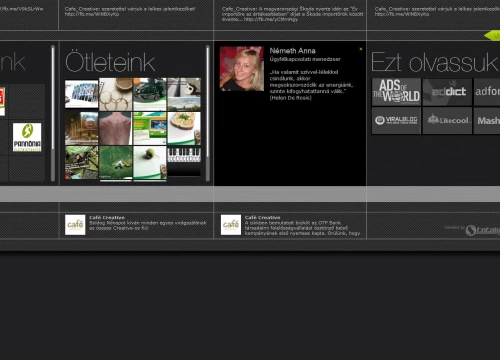Click Németh Anna's profile photo
This screenshot has width=500, height=360.
click(242, 69)
